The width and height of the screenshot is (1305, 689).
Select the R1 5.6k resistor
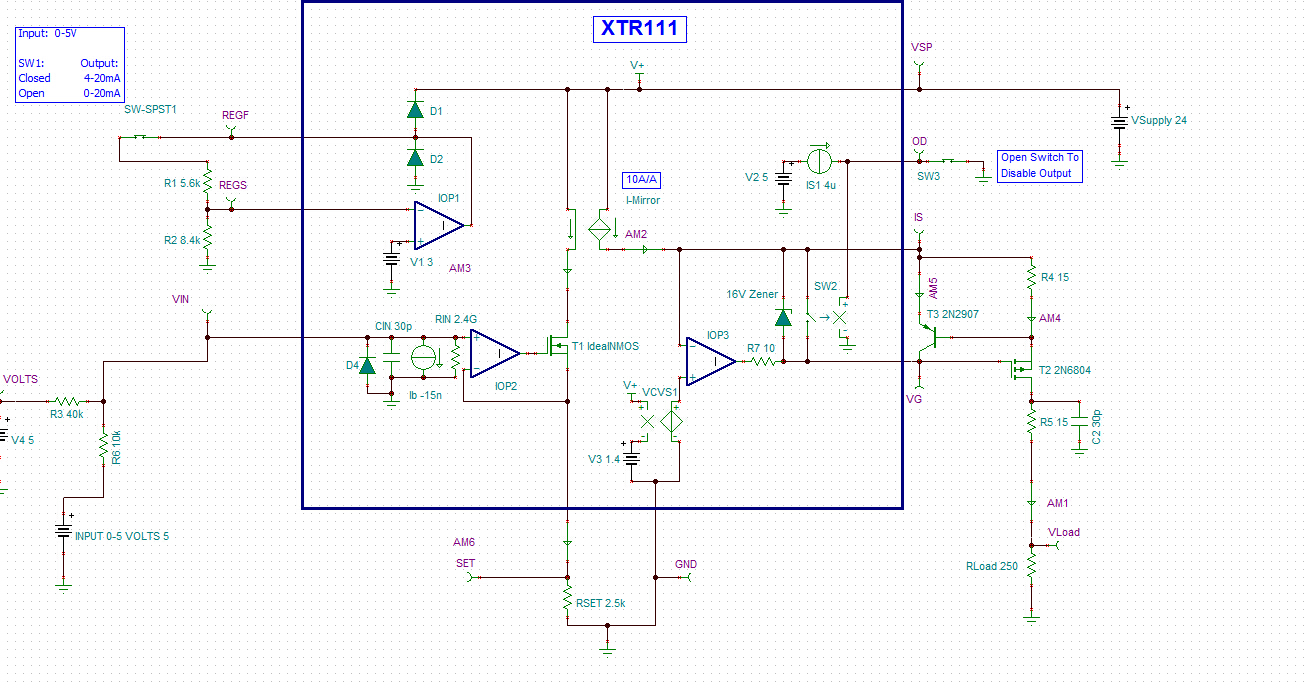[x=207, y=184]
